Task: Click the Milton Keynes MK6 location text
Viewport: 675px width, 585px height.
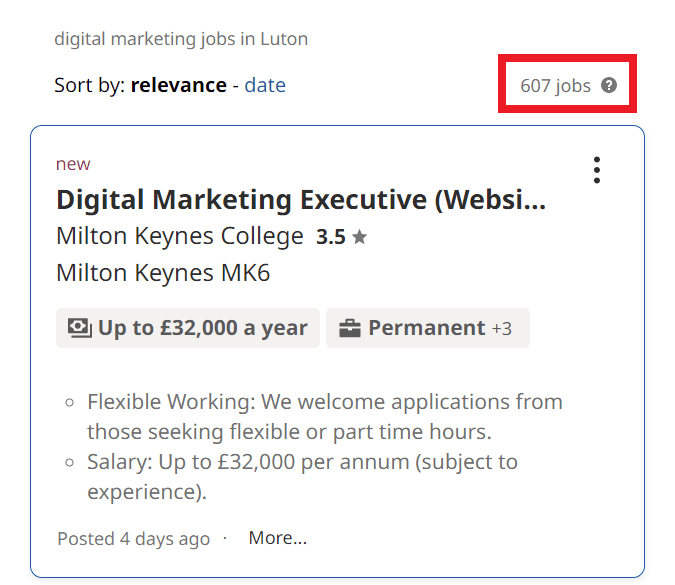Action: click(163, 273)
